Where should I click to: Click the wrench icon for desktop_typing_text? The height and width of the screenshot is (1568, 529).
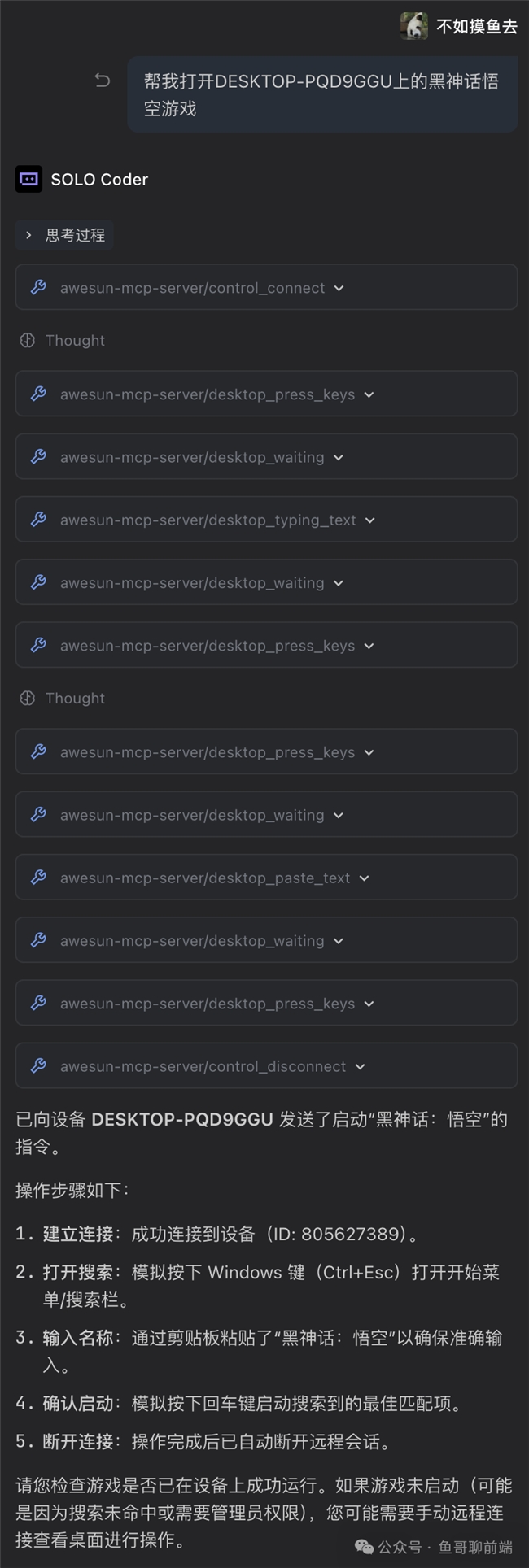(38, 520)
